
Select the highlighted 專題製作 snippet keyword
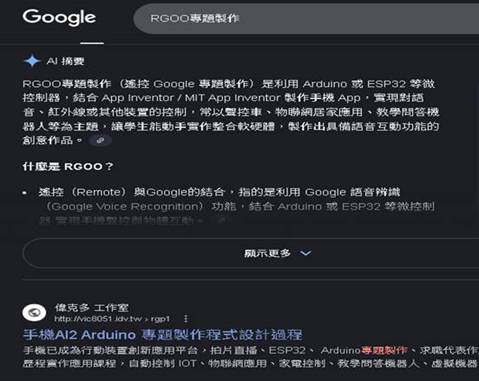pos(384,350)
